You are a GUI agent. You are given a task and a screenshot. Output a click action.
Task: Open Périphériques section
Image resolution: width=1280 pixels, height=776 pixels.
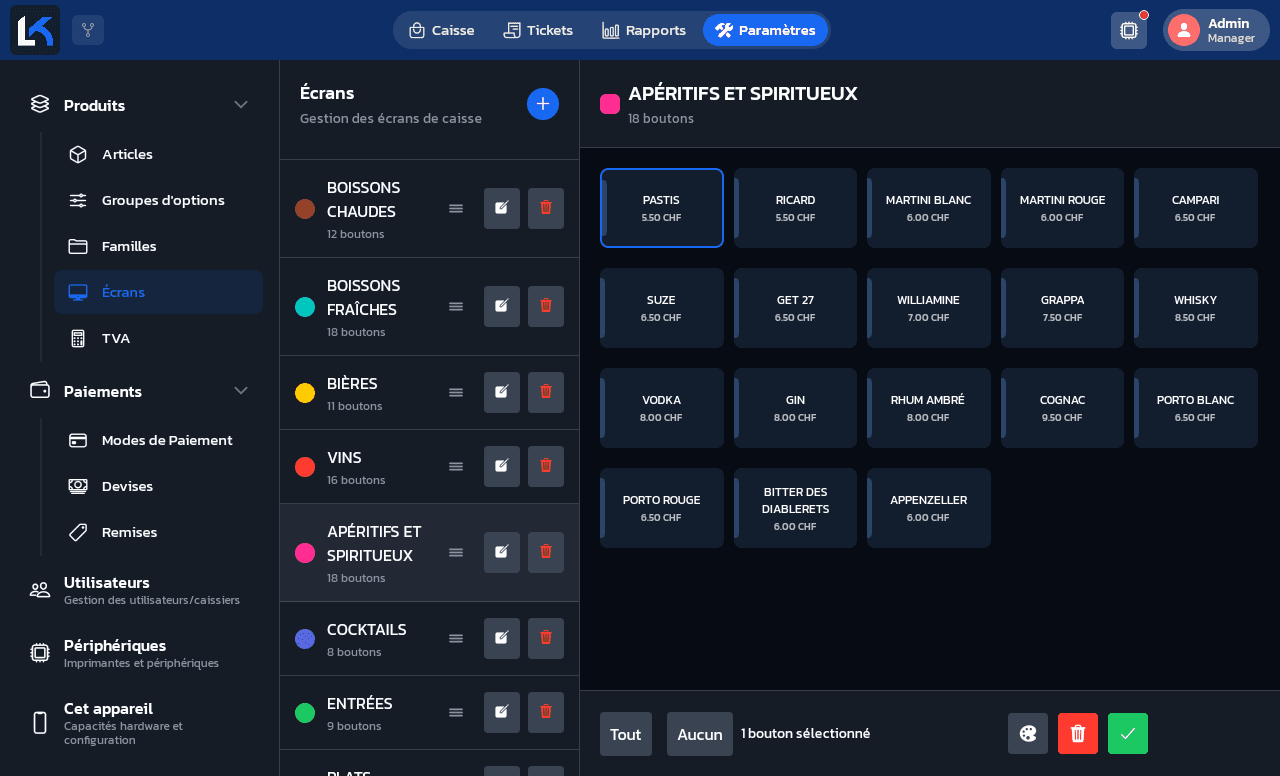[x=140, y=653]
